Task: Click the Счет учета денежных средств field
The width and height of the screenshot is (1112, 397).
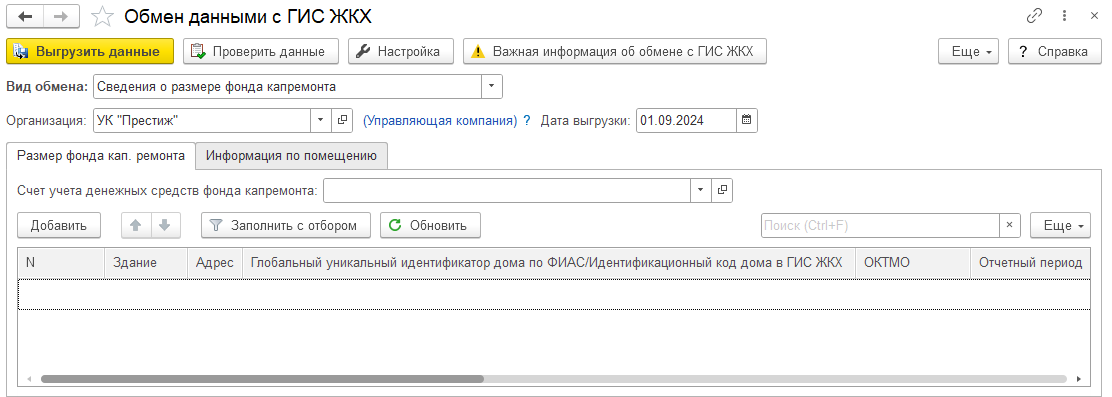Action: tap(506, 190)
